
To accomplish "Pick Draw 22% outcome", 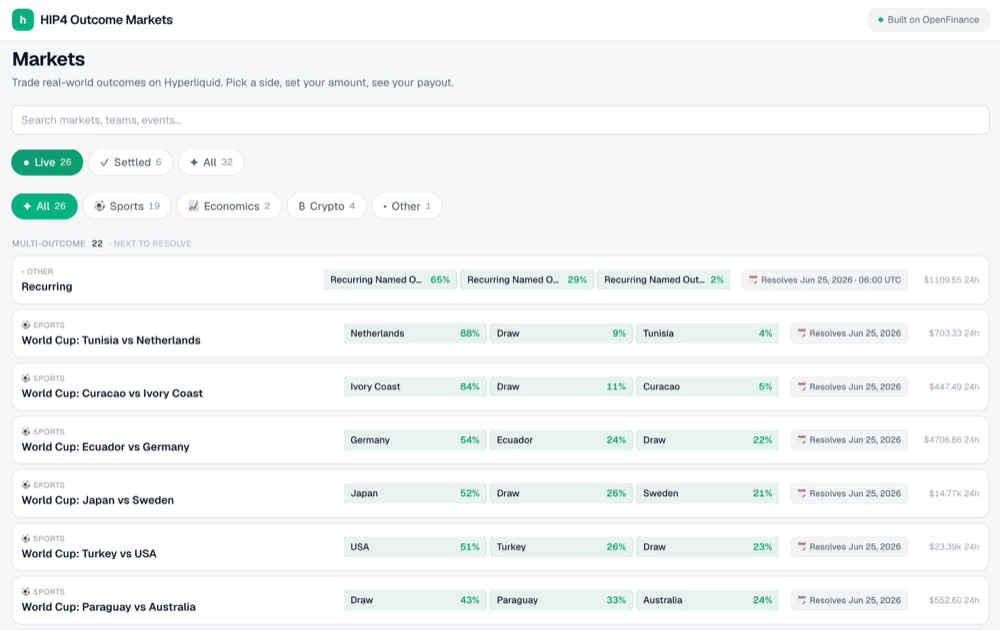I will 707,440.
